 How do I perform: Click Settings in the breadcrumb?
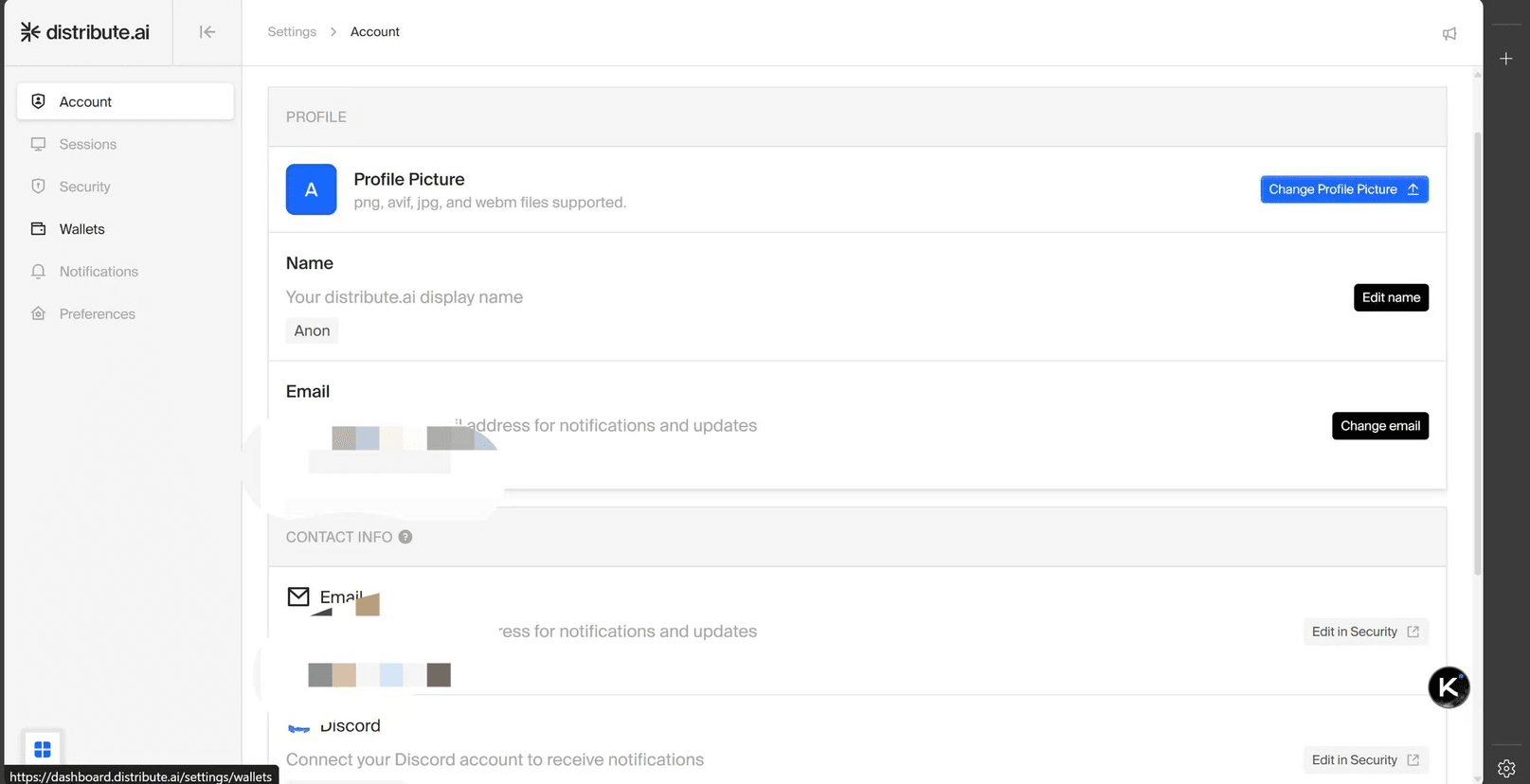[x=292, y=32]
